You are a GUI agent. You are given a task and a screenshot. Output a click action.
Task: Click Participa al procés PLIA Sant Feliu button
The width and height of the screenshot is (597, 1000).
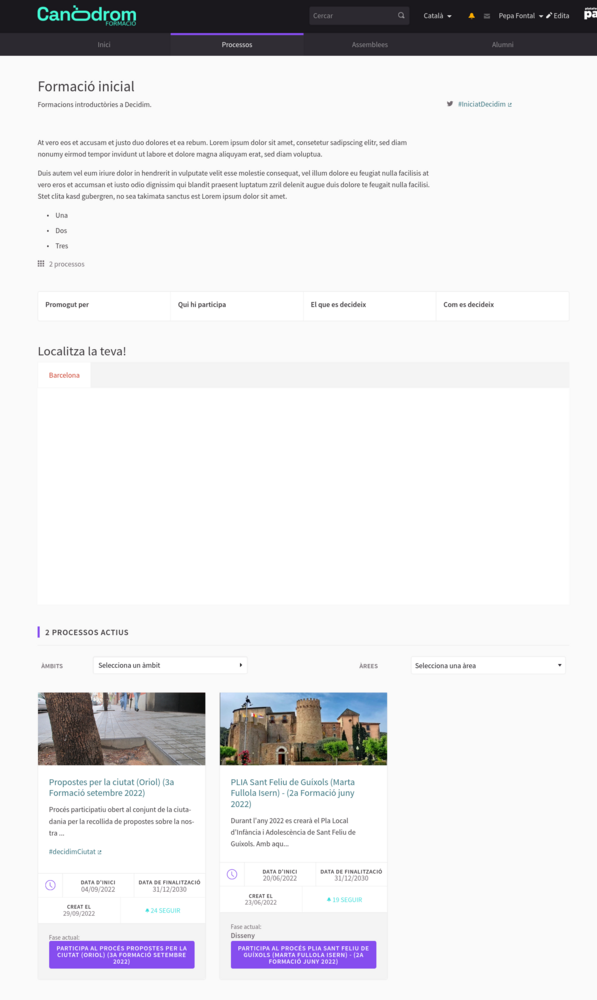point(304,955)
